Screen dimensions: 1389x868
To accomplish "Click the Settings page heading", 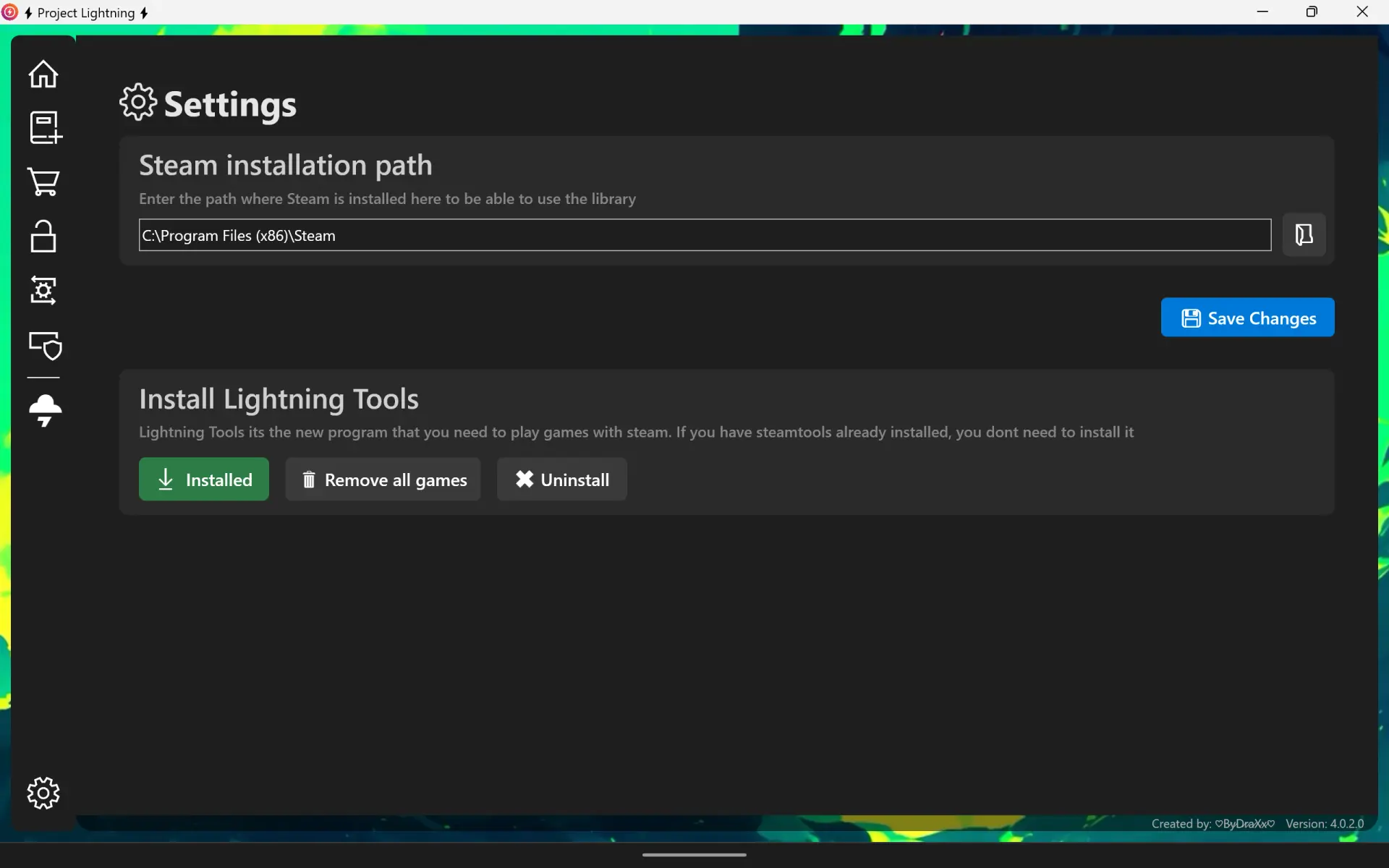I will 230,104.
